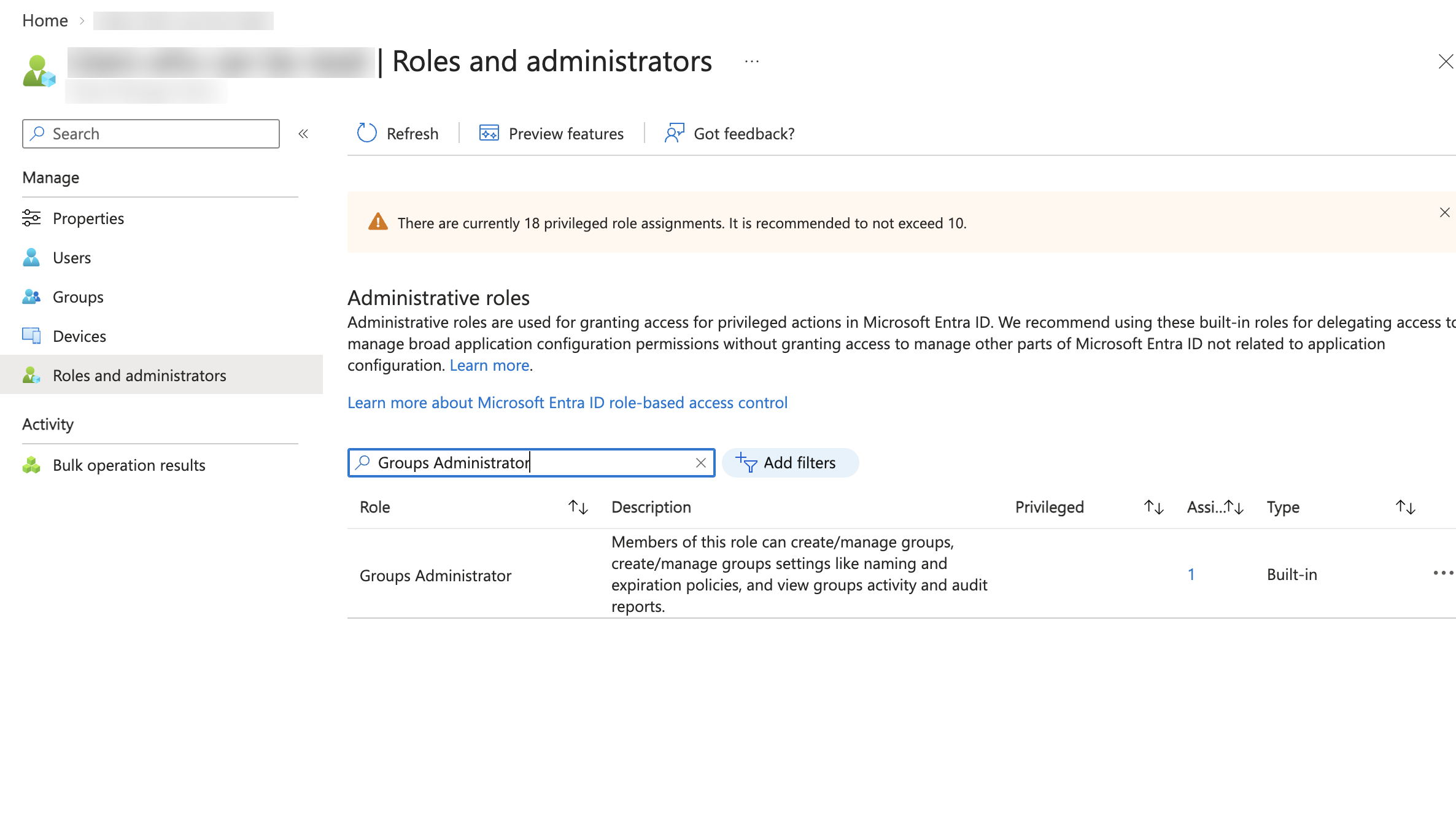Open Properties in the Manage menu
Screen dimensions: 1456x820
click(88, 219)
